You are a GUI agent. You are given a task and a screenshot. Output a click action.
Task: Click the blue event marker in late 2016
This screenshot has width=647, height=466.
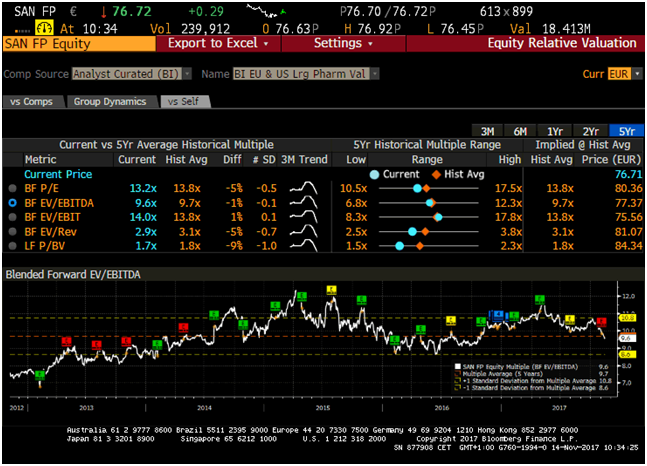pyautogui.click(x=498, y=315)
